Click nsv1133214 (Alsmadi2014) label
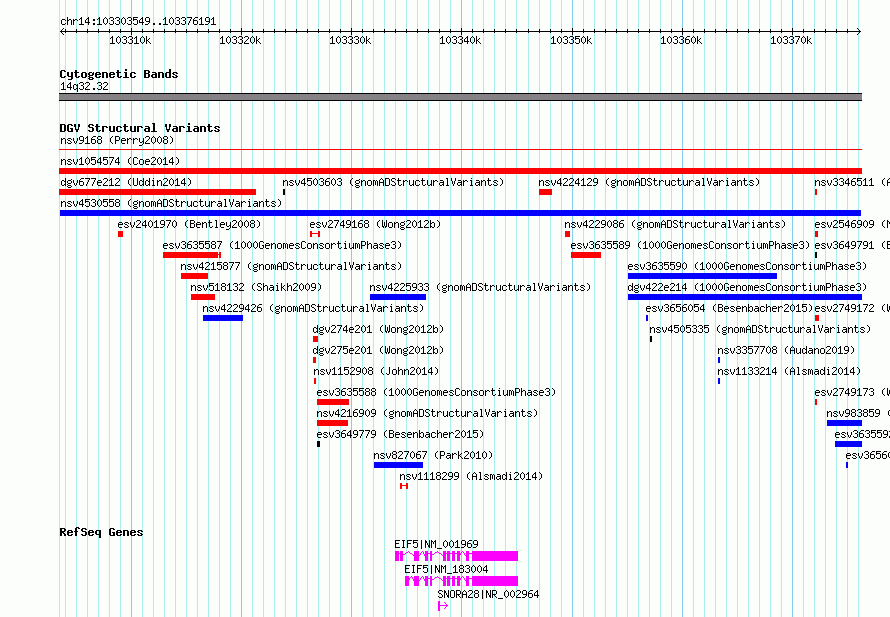 tap(789, 371)
